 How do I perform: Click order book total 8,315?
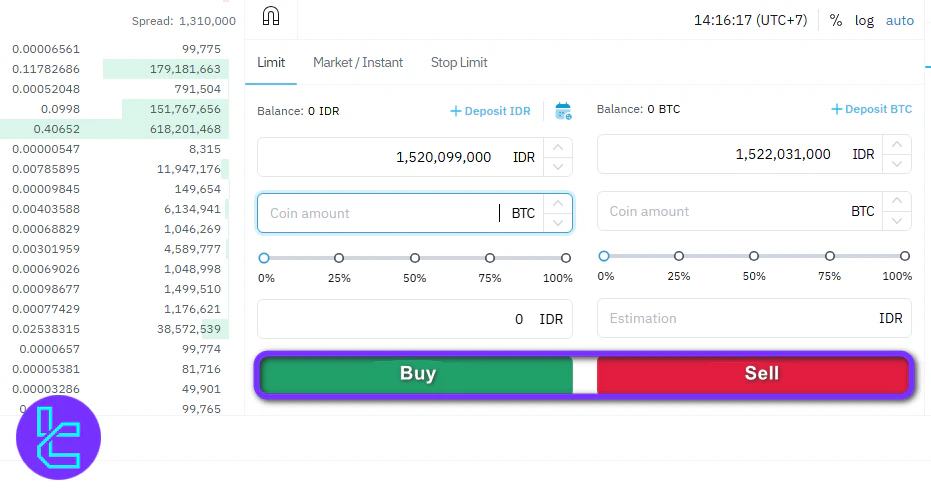pyautogui.click(x=205, y=149)
